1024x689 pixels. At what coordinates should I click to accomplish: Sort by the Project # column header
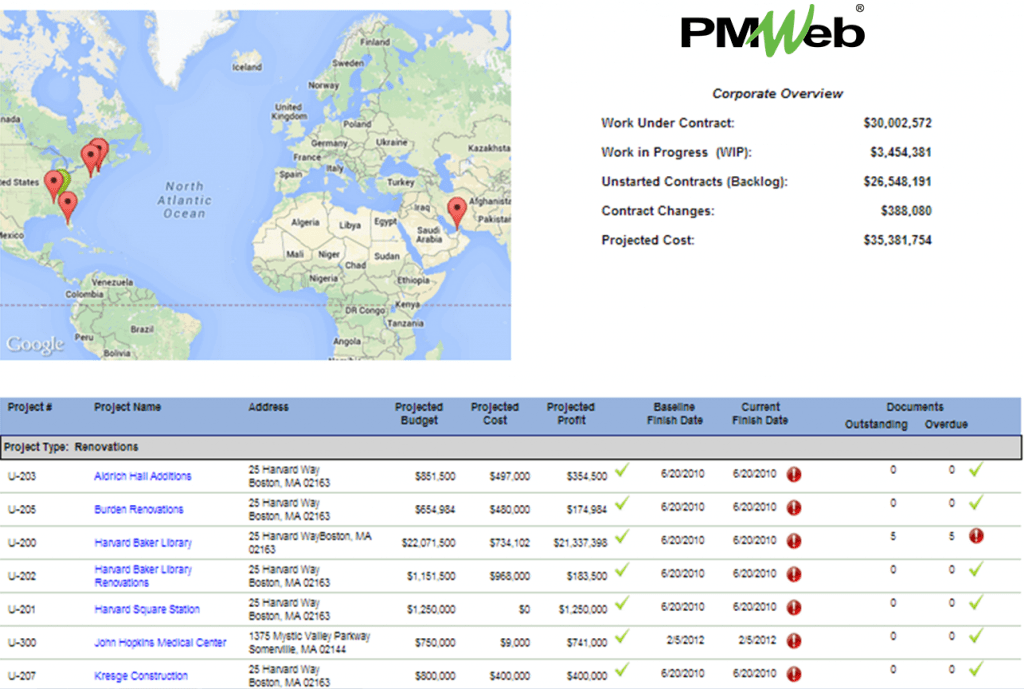point(29,407)
